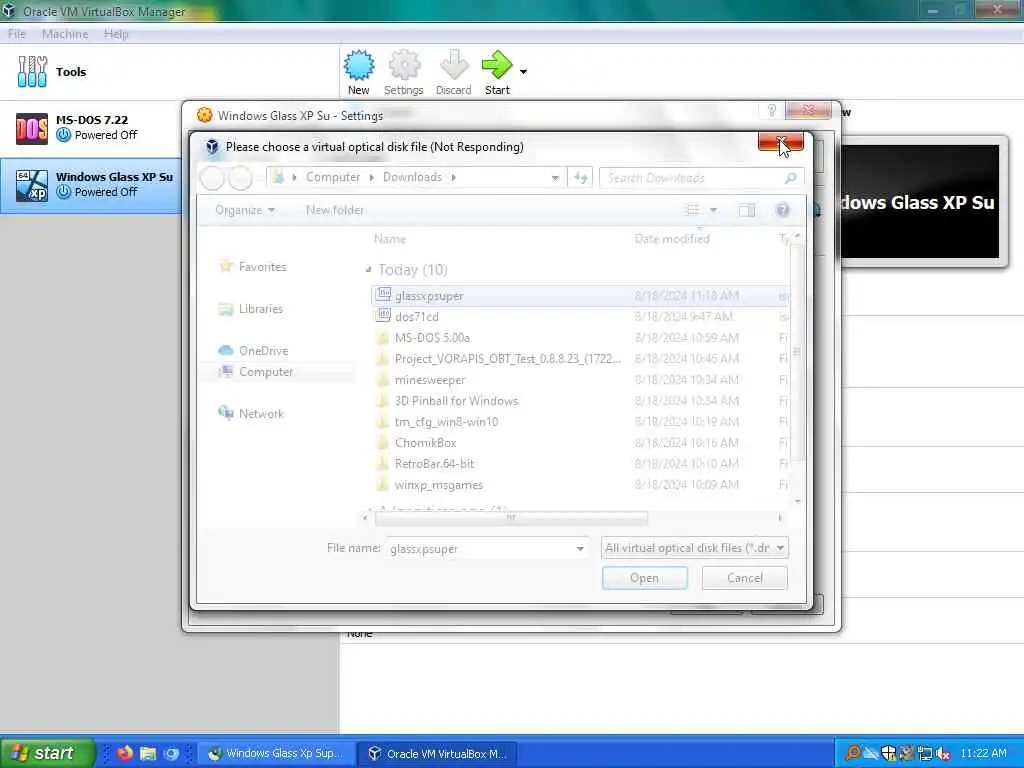
Task: Sort by the Name column header
Action: click(x=390, y=239)
